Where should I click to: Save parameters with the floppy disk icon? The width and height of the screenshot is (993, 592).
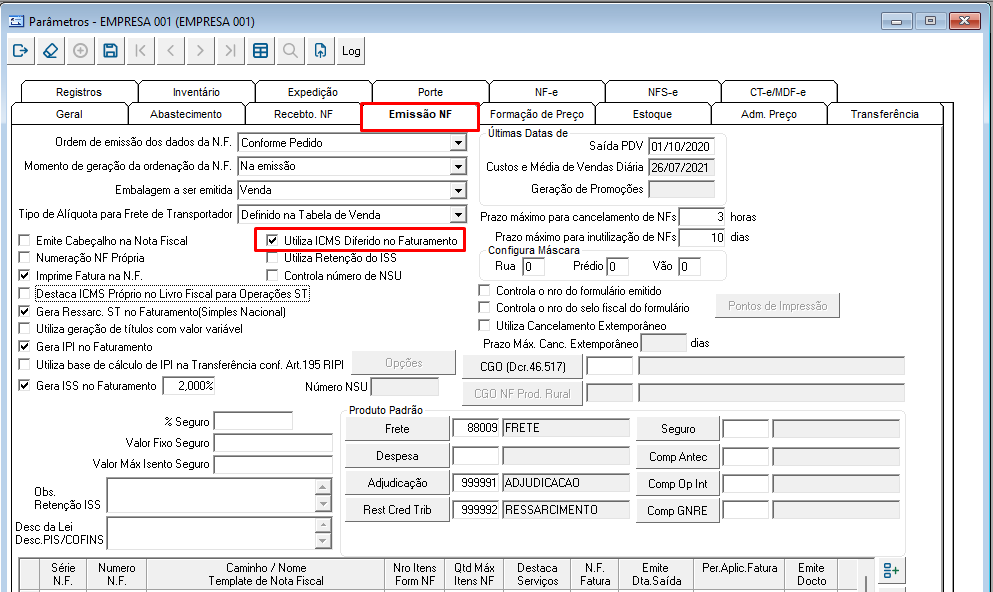pyautogui.click(x=110, y=51)
